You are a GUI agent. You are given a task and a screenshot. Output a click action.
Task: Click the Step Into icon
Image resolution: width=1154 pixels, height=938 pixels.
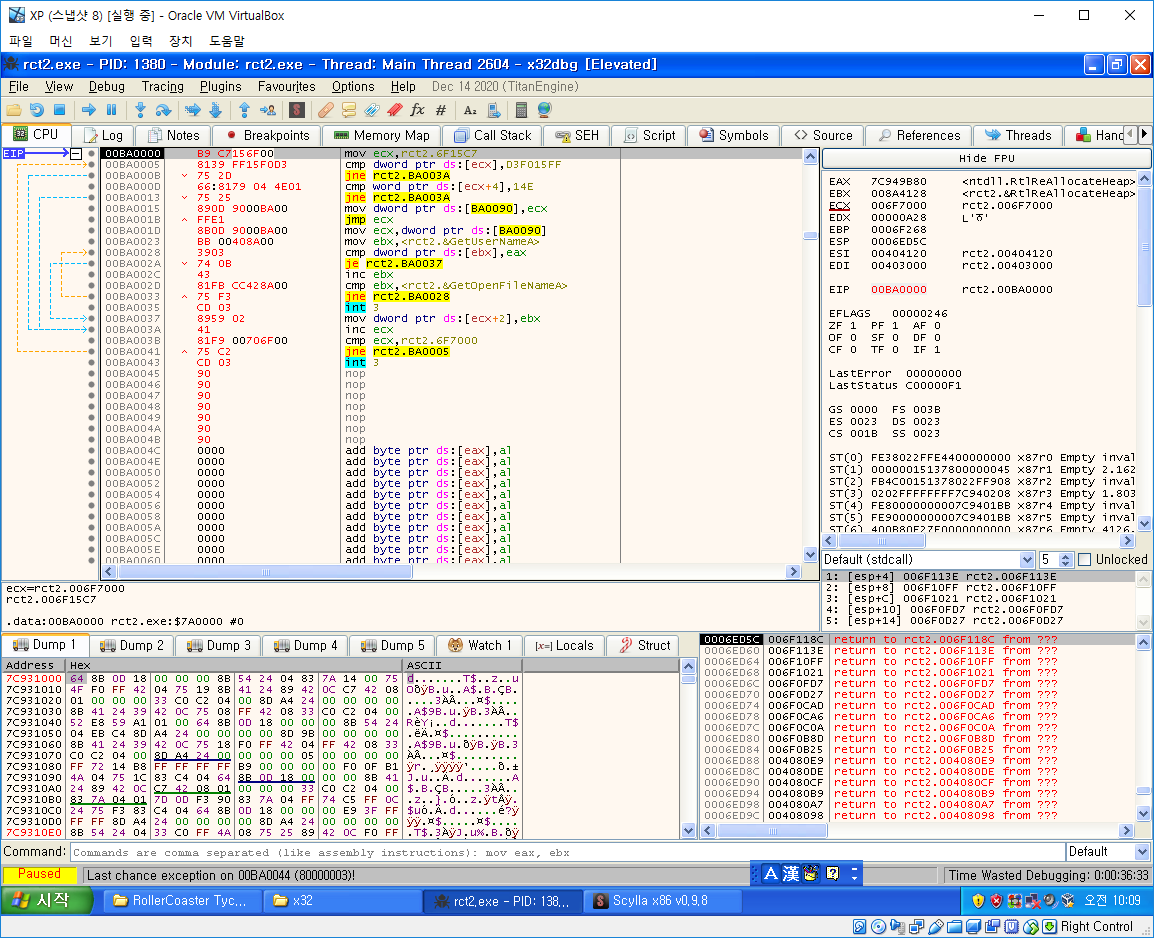[140, 110]
